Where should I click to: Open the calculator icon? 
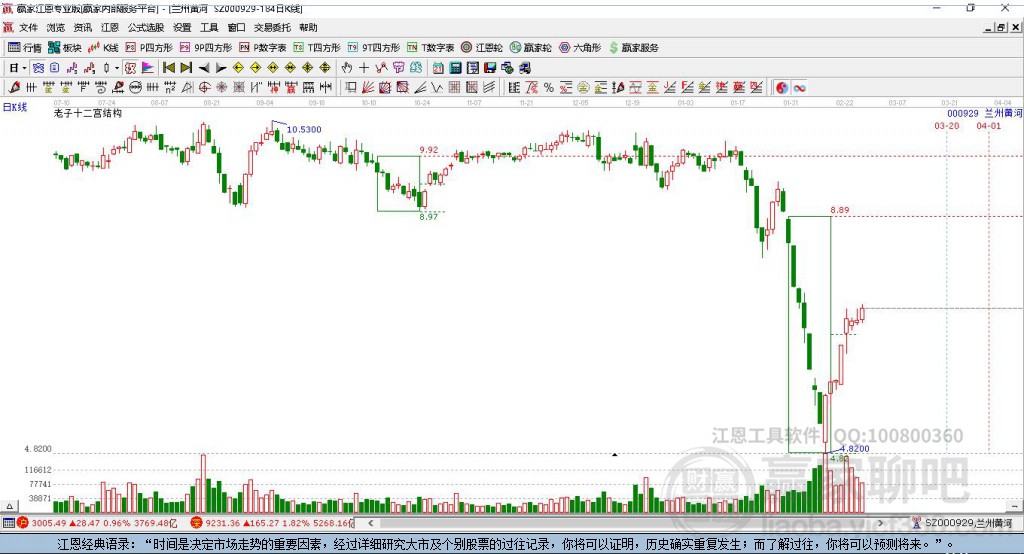pyautogui.click(x=456, y=68)
